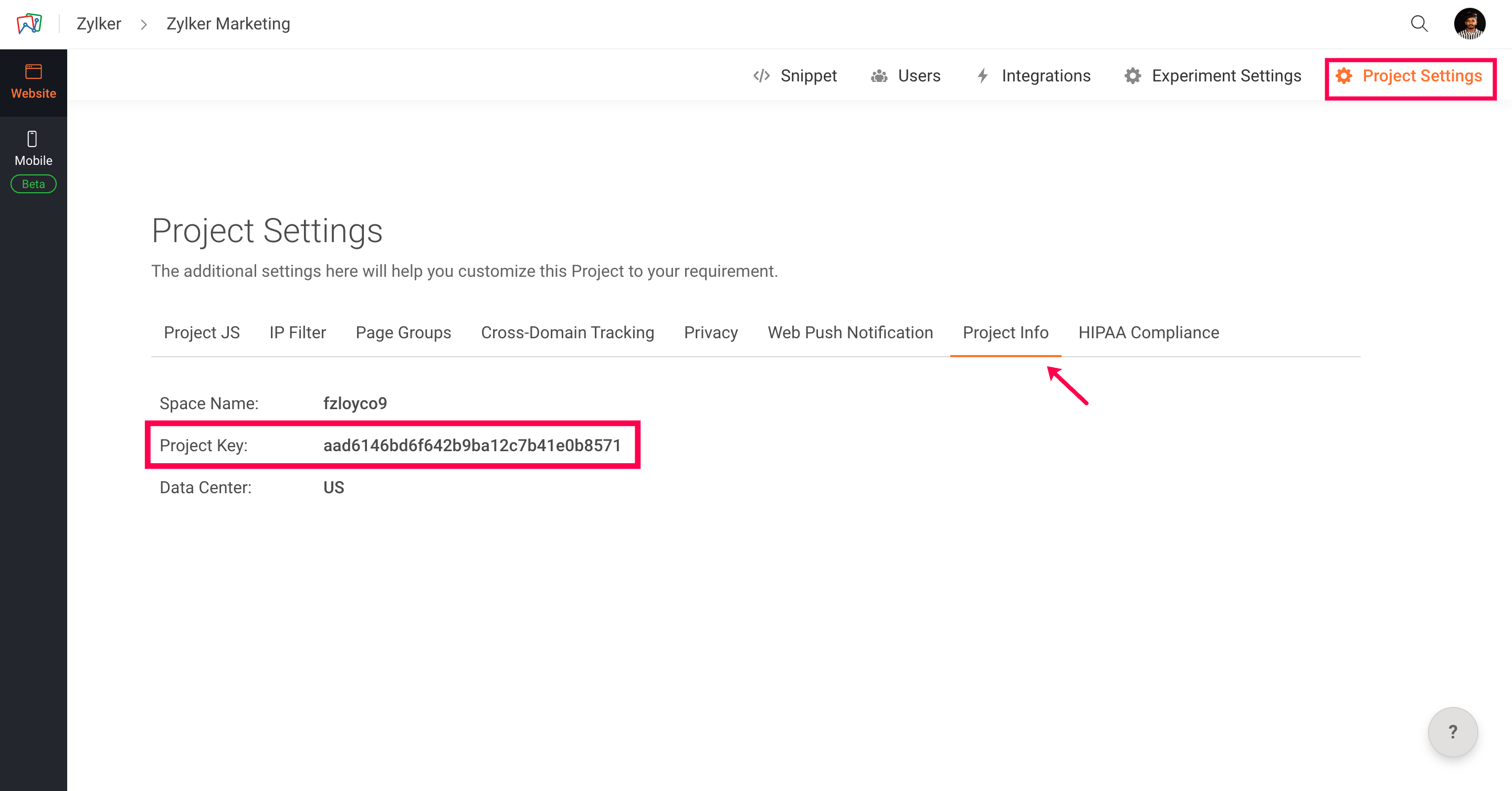Viewport: 1512px width, 791px height.
Task: Click the Users people icon
Action: (x=879, y=76)
